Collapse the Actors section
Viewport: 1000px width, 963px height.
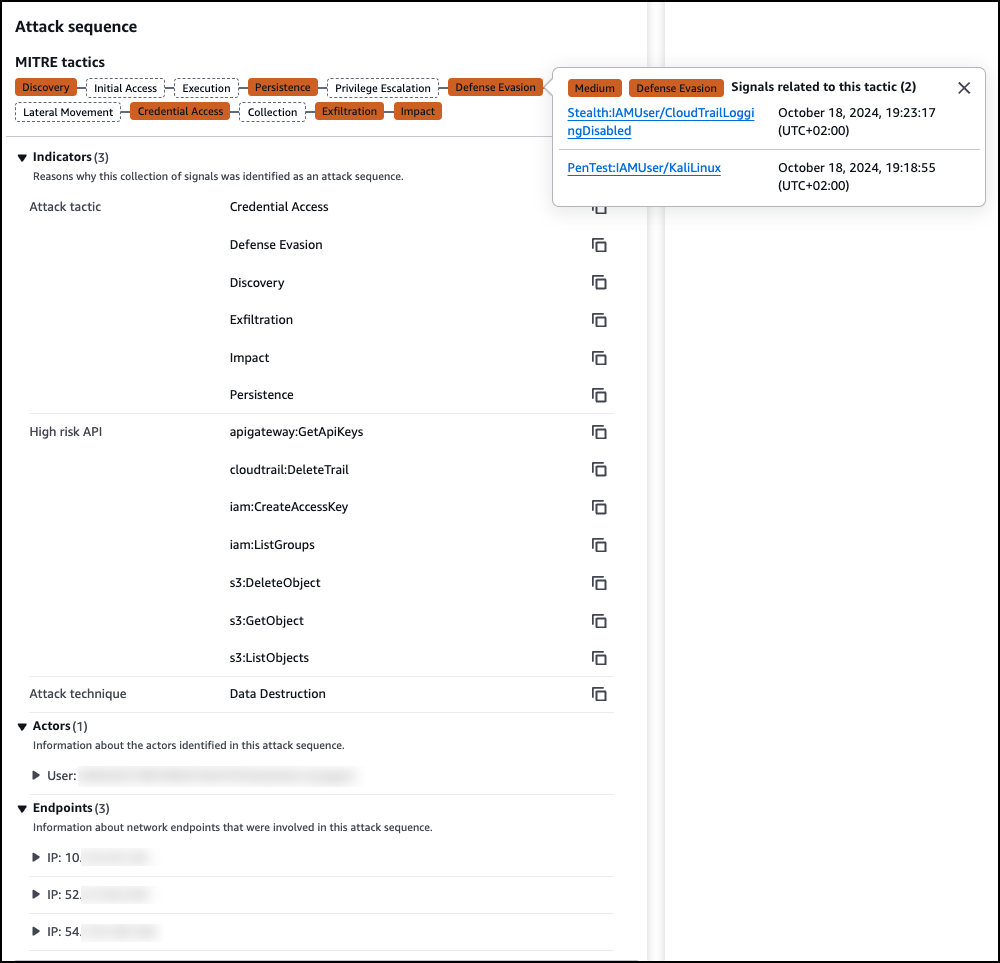[23, 727]
